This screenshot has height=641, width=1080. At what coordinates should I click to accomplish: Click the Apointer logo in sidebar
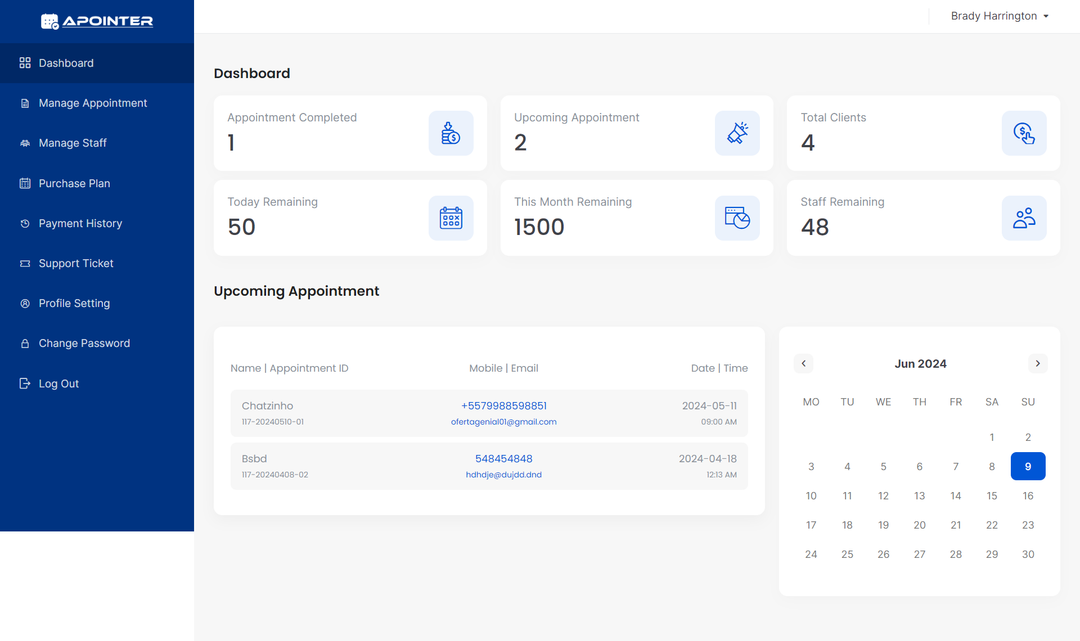[x=97, y=21]
